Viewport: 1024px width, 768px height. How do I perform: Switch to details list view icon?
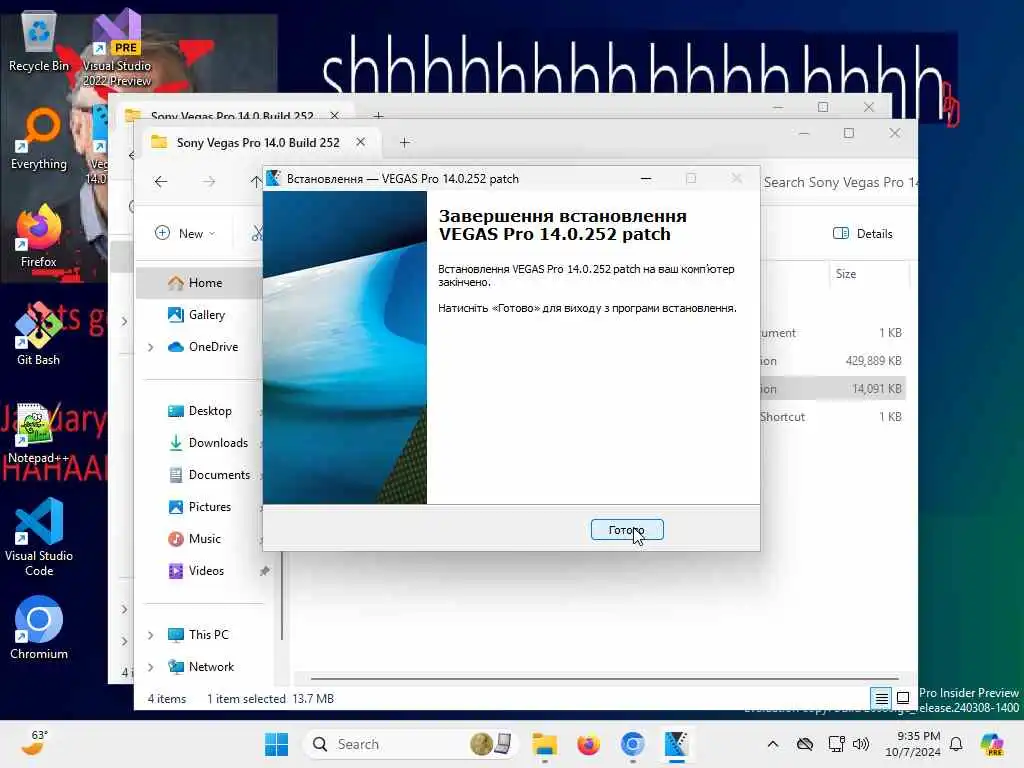[881, 699]
